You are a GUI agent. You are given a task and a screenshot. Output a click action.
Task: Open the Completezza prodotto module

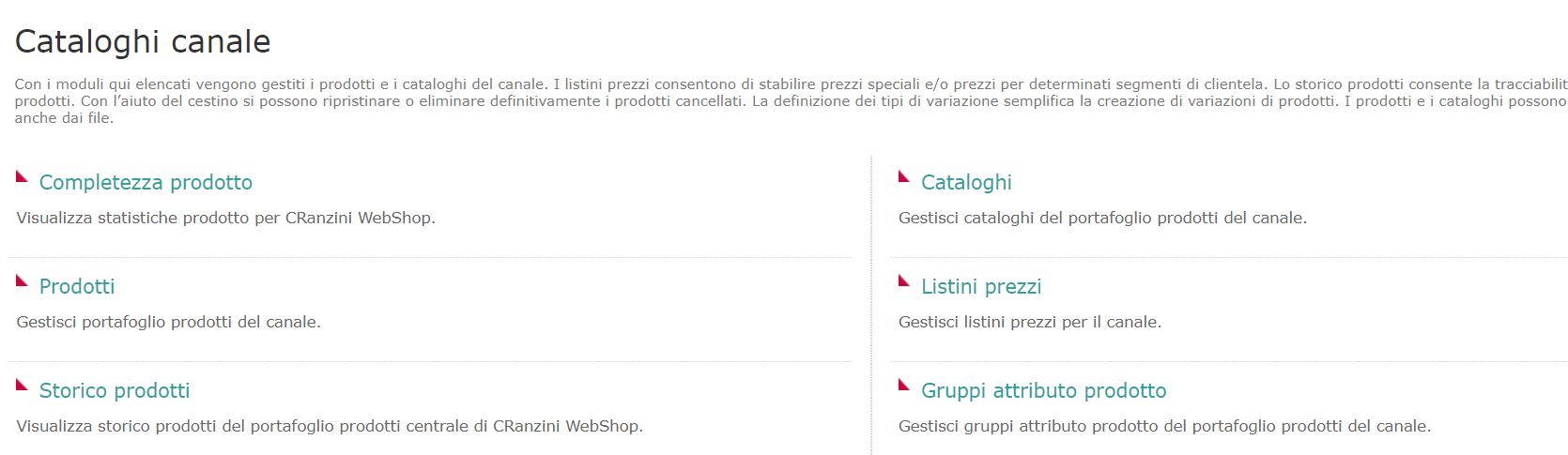pyautogui.click(x=146, y=182)
